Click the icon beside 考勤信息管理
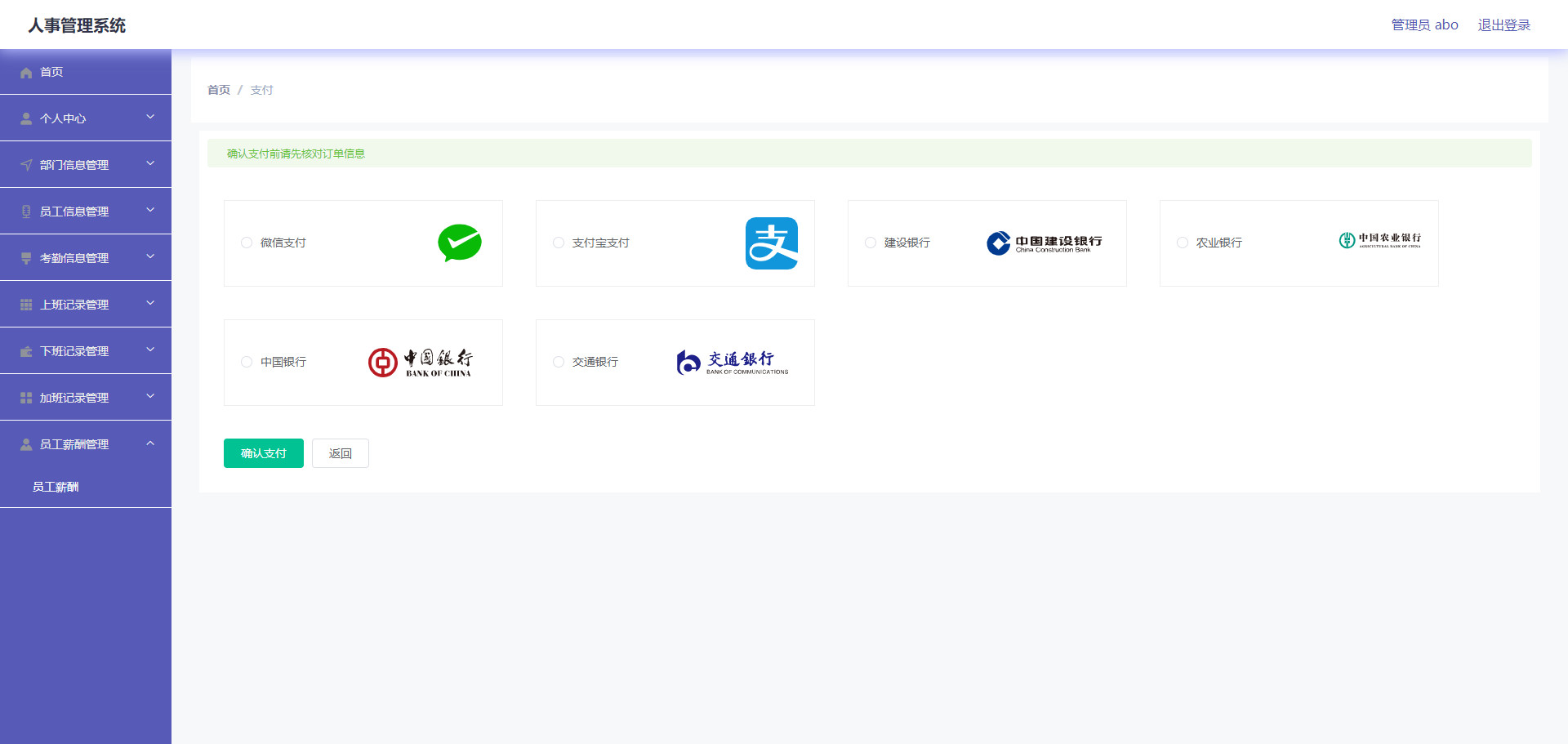Screen dimensions: 1568x744 26,259
